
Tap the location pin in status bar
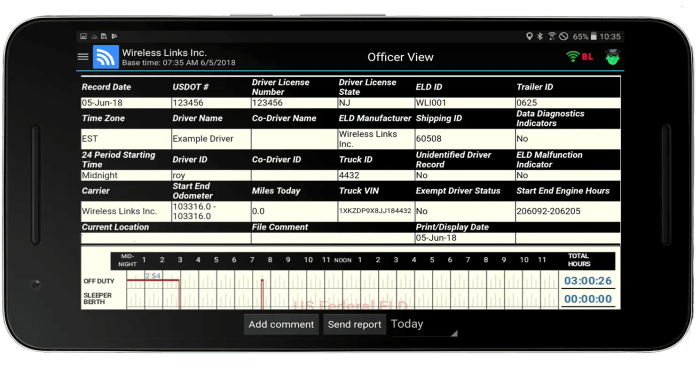529,36
